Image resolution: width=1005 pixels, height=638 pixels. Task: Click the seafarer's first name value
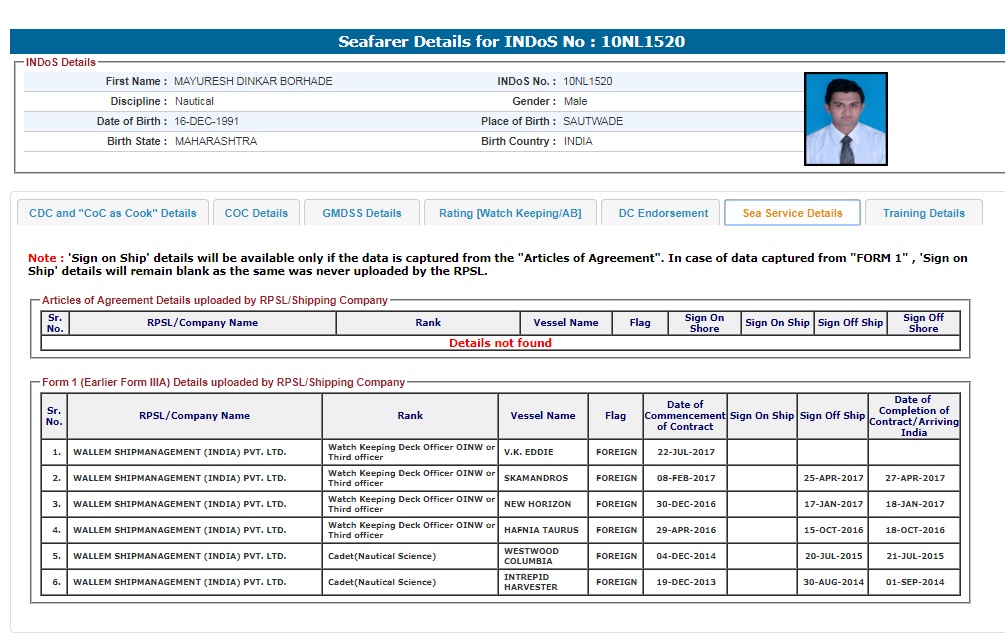pos(253,81)
